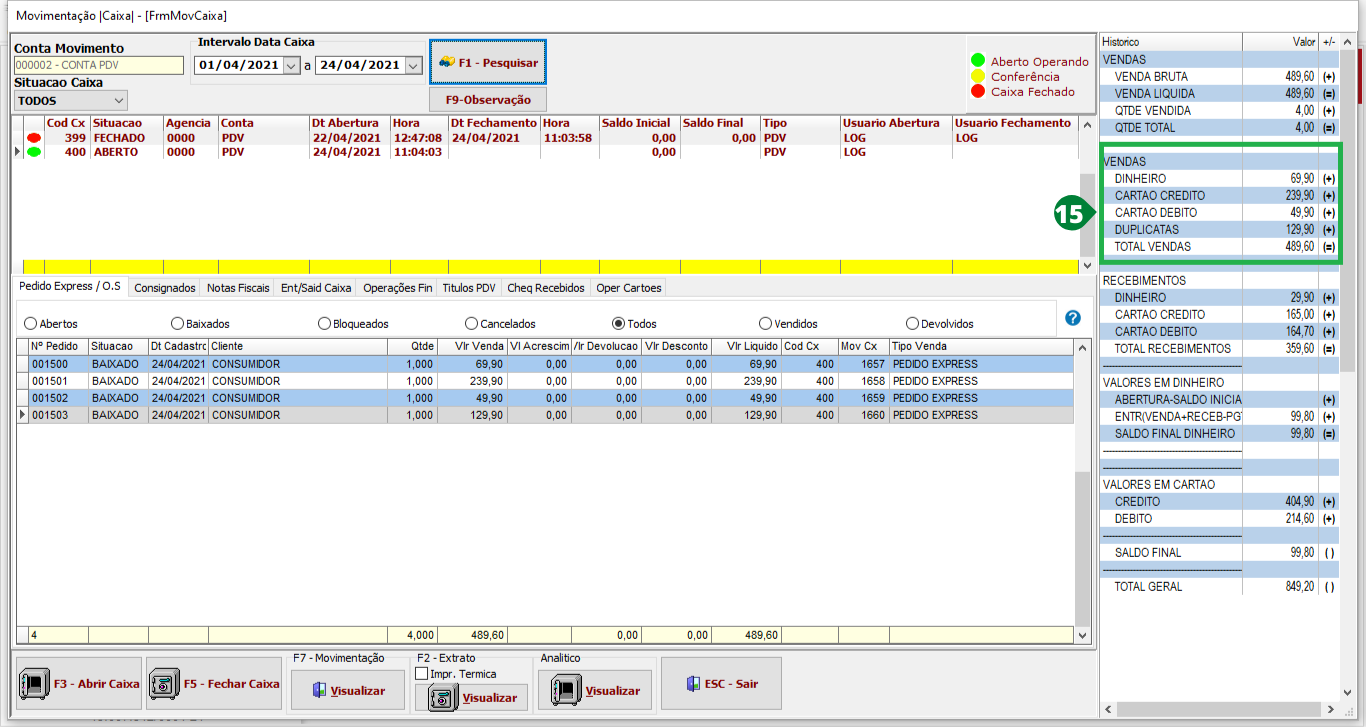This screenshot has width=1366, height=727.
Task: Select the Bloqueados radio option
Action: (324, 324)
